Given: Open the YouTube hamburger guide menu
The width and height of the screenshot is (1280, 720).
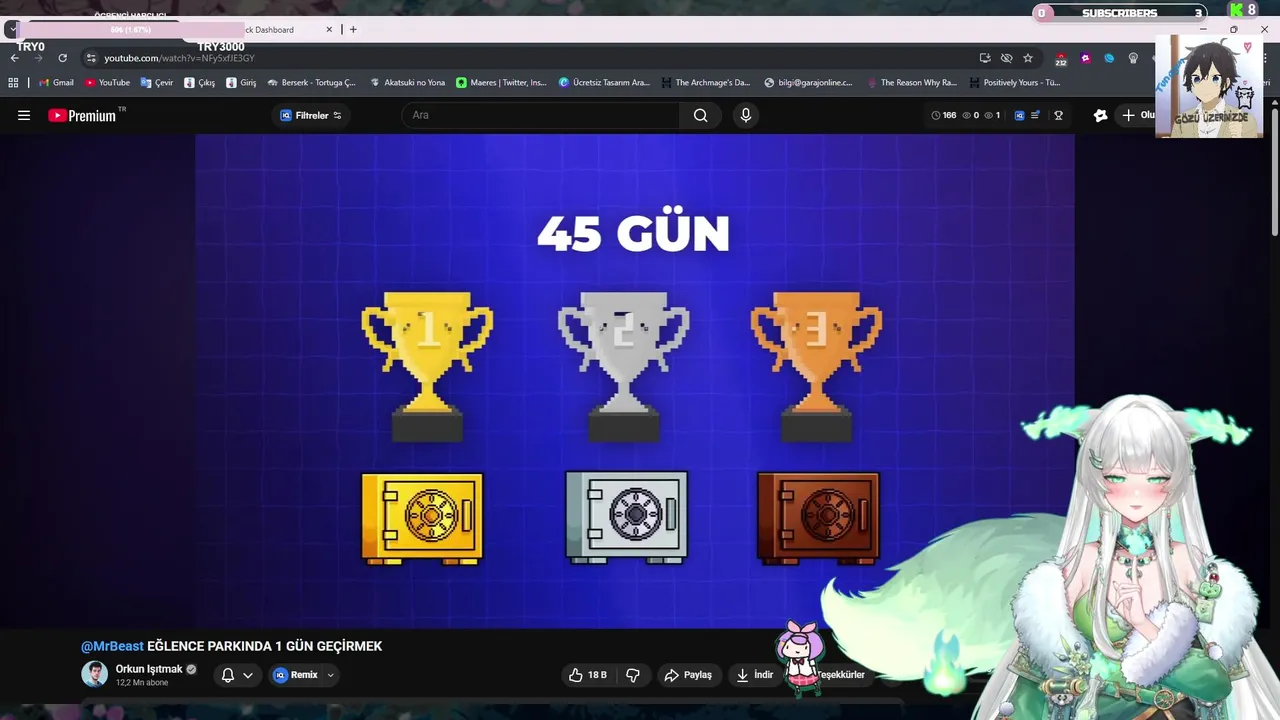Looking at the screenshot, I should tap(24, 115).
